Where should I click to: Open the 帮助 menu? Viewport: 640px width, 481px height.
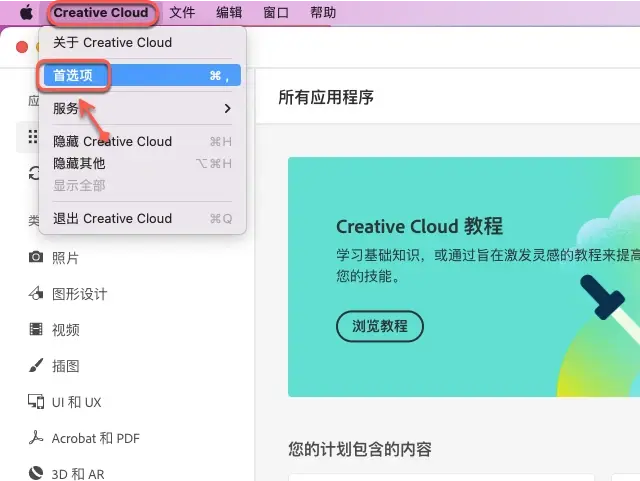(323, 13)
